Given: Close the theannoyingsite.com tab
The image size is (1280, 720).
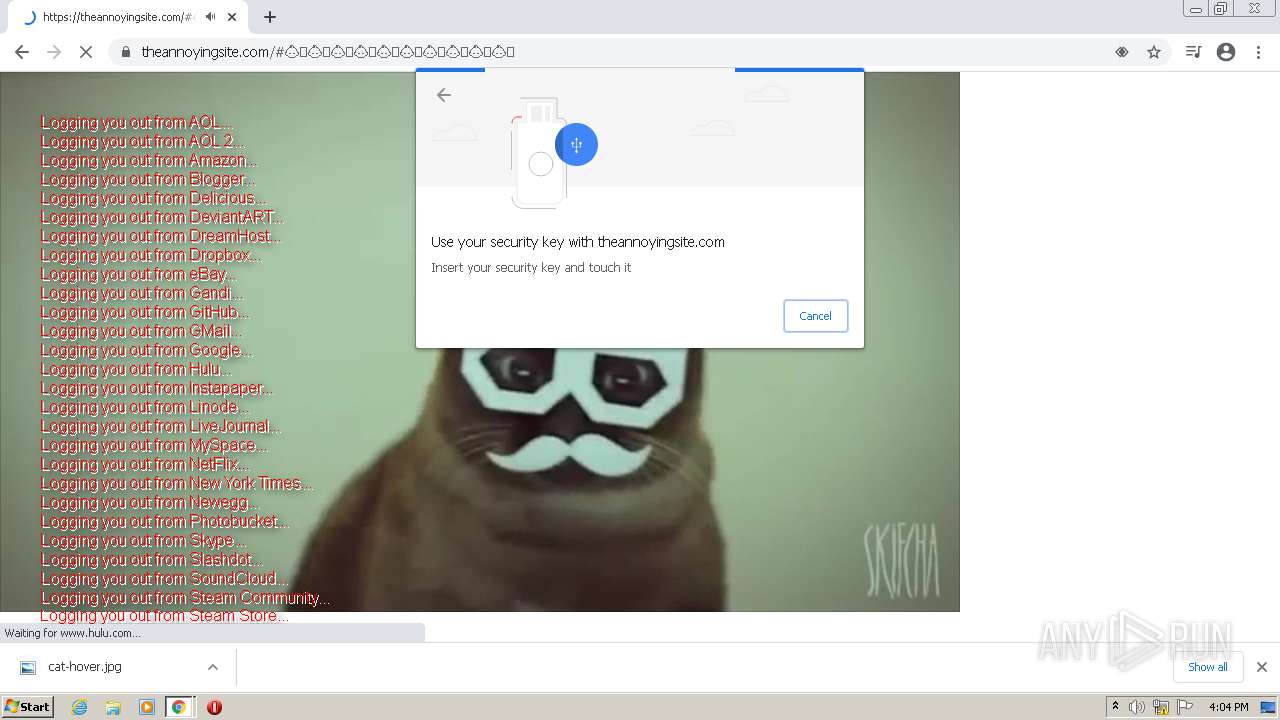Looking at the screenshot, I should point(232,17).
